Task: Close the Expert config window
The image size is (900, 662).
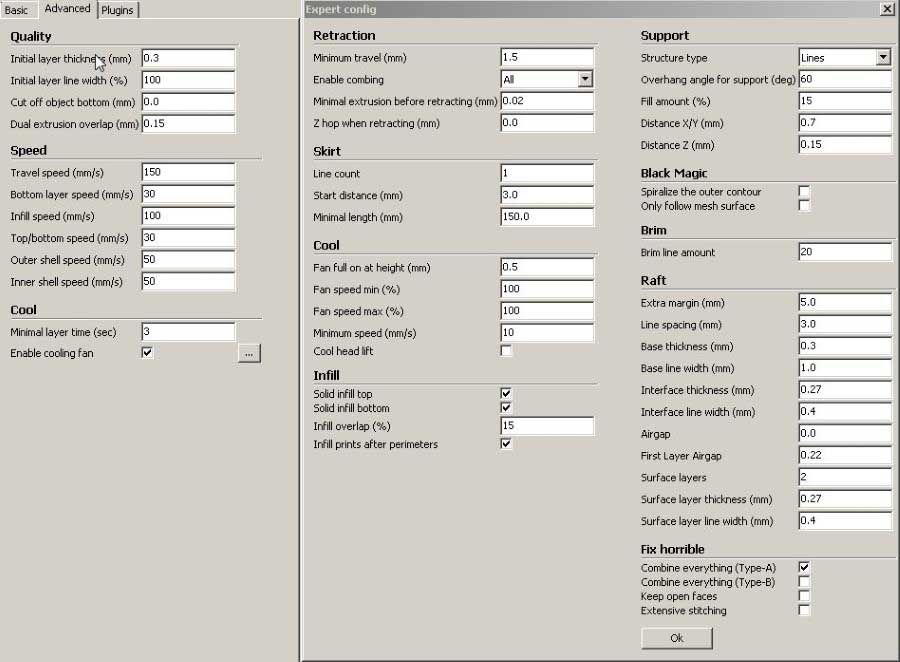Action: [887, 9]
